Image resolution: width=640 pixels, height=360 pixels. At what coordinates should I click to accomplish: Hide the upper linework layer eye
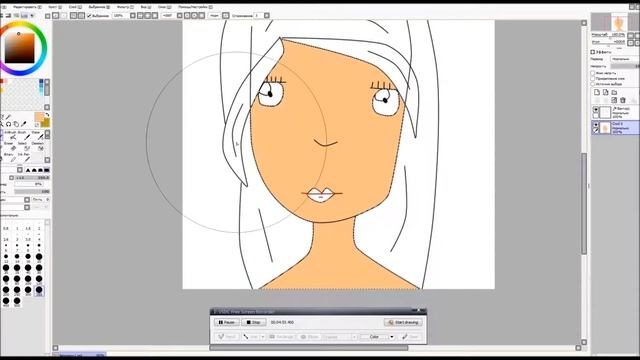(596, 109)
